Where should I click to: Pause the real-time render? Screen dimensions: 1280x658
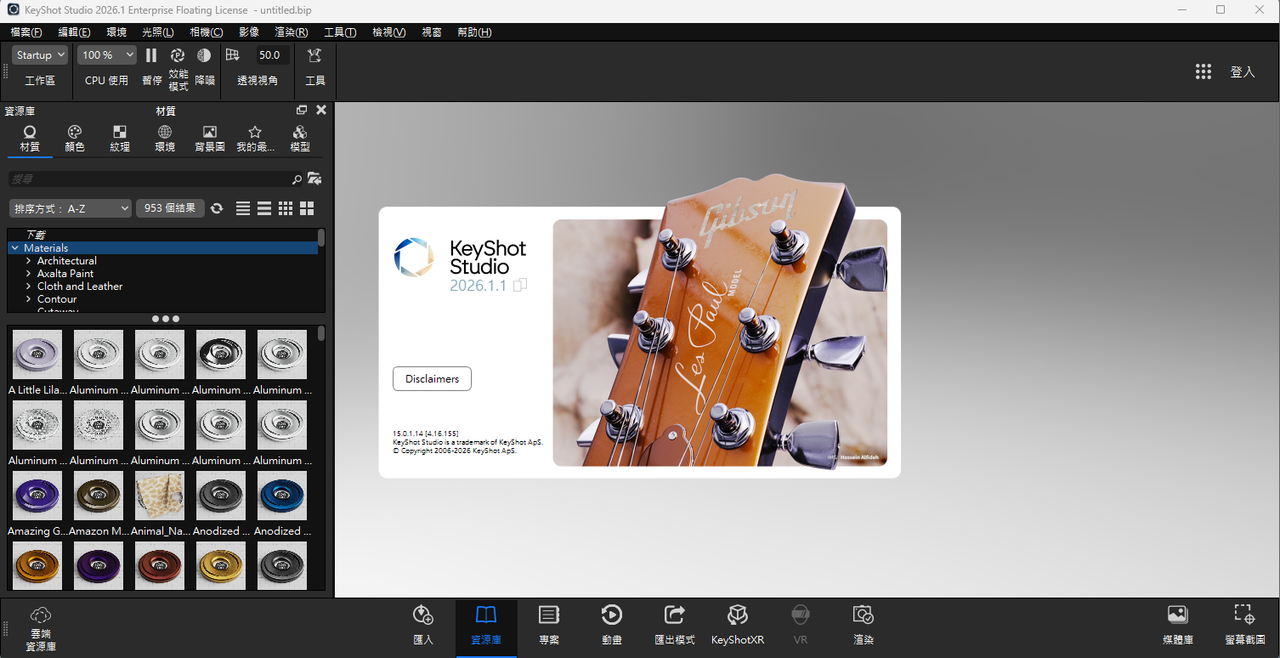pyautogui.click(x=151, y=56)
